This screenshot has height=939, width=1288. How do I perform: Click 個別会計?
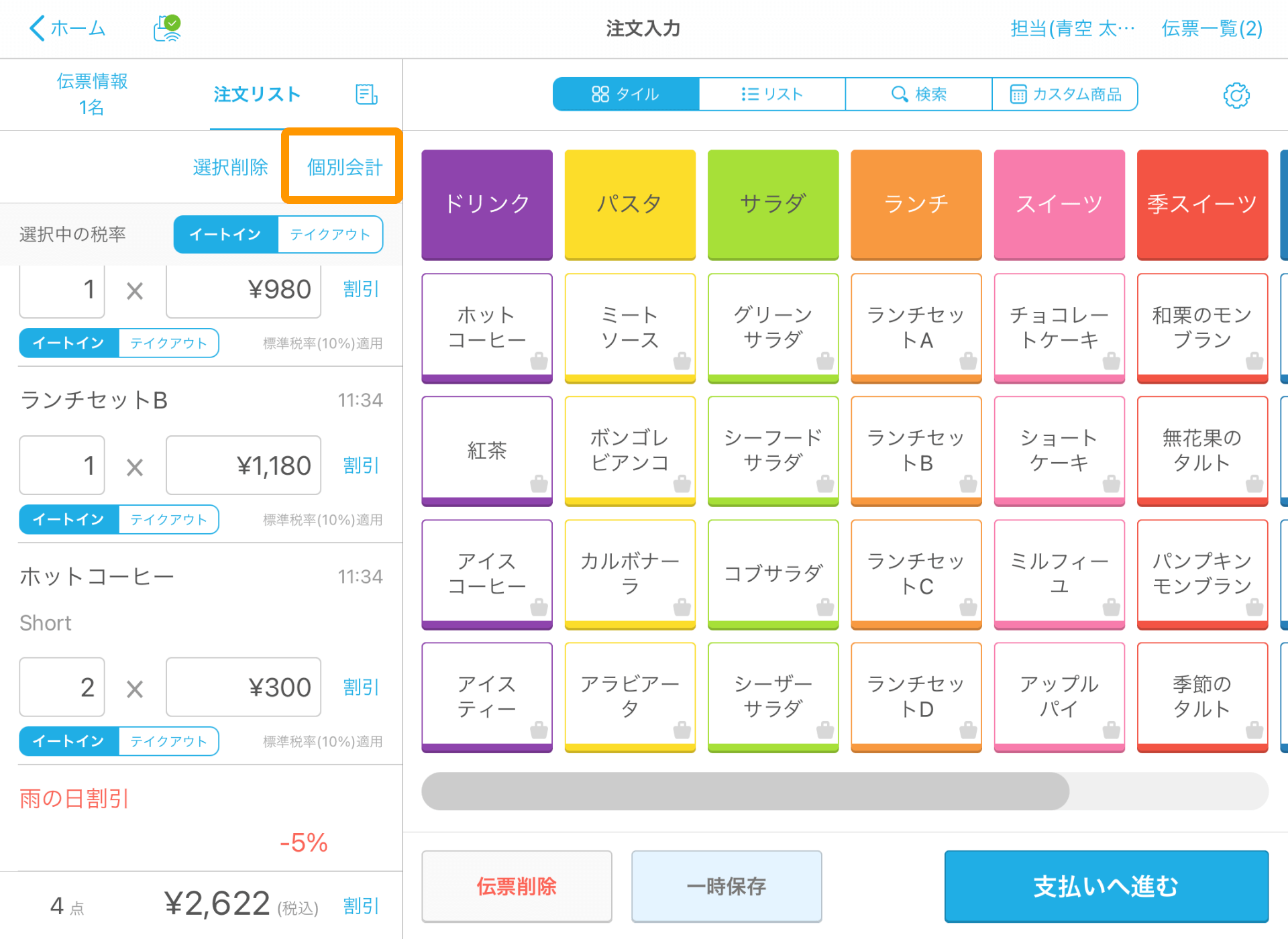point(345,167)
